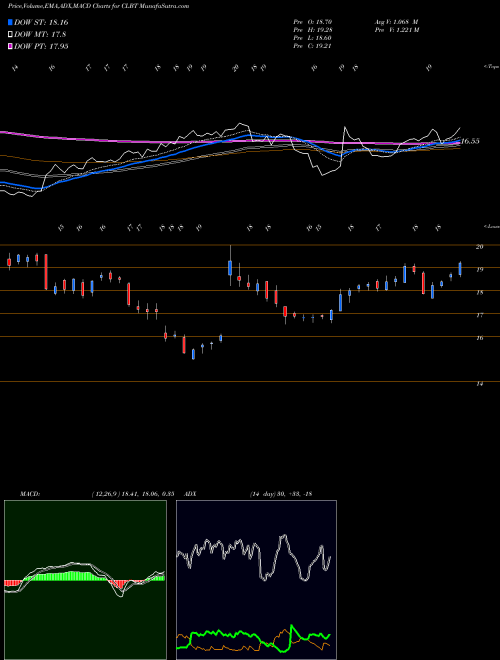The image size is (500, 660).
Task: Click the price axis label 16
Action: click(479, 338)
